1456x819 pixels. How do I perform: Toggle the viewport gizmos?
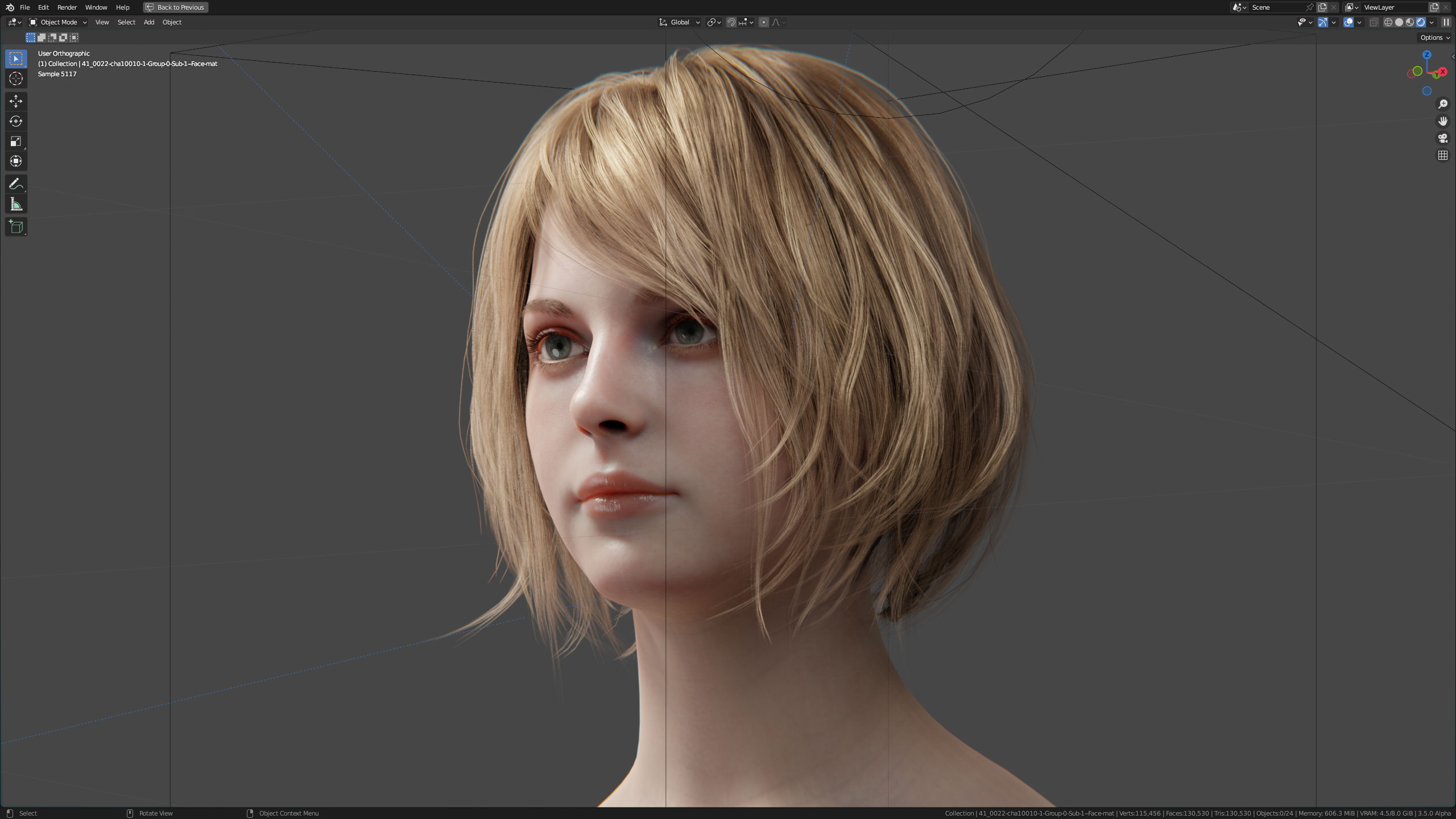coord(1323,22)
